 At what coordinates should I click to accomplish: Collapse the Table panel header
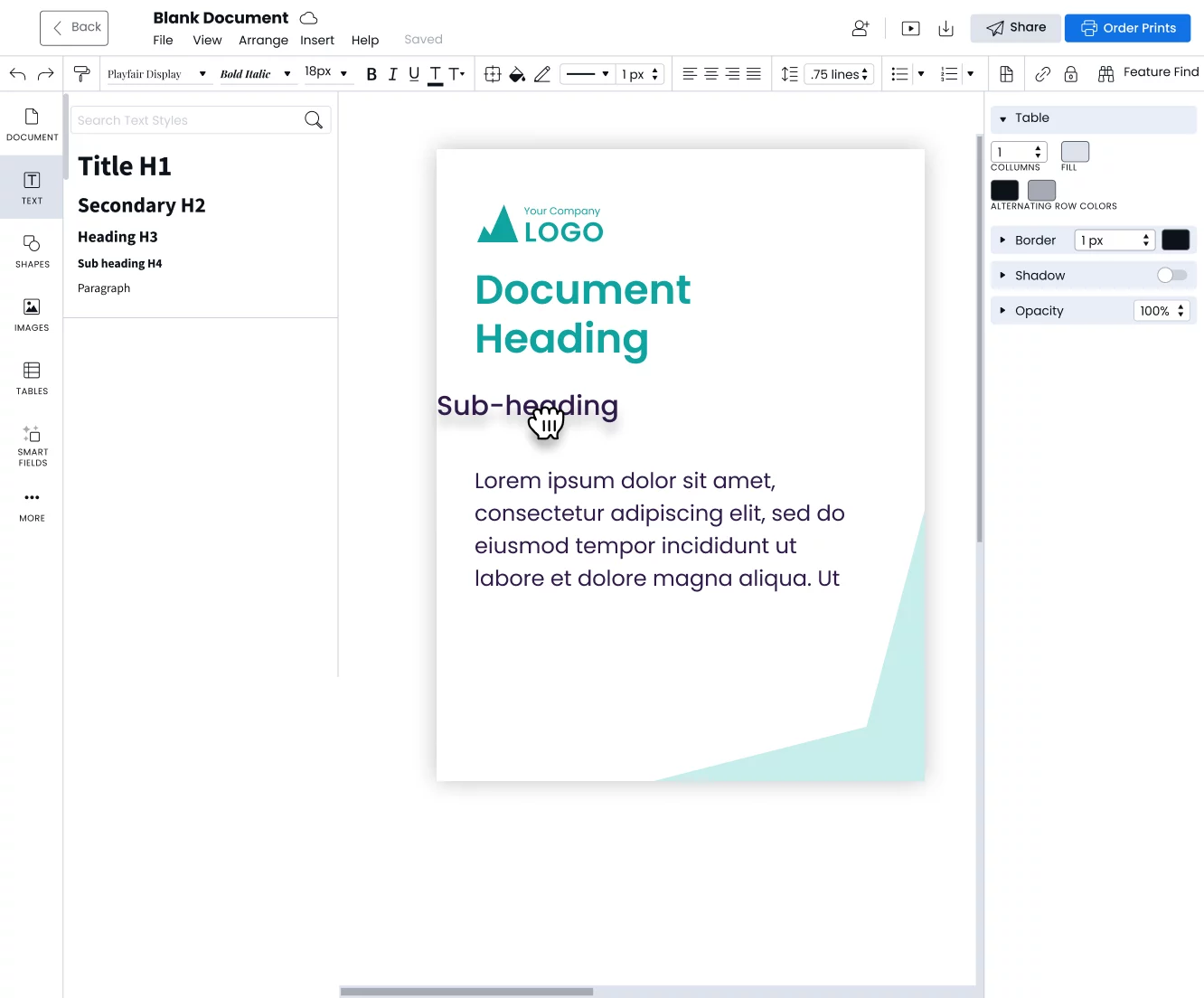1002,118
